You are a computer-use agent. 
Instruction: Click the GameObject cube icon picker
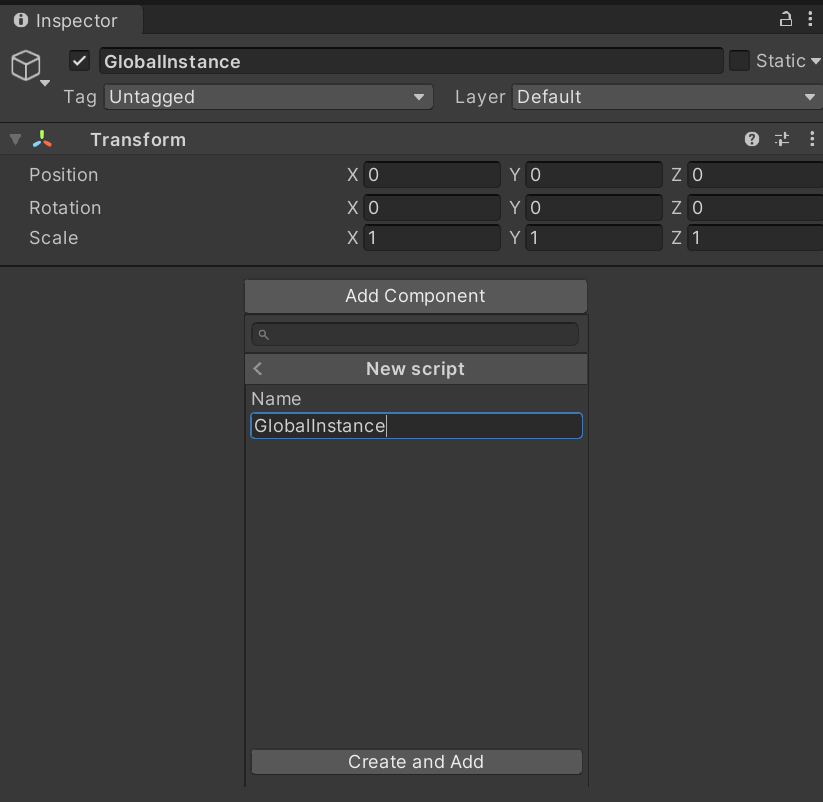pos(26,66)
